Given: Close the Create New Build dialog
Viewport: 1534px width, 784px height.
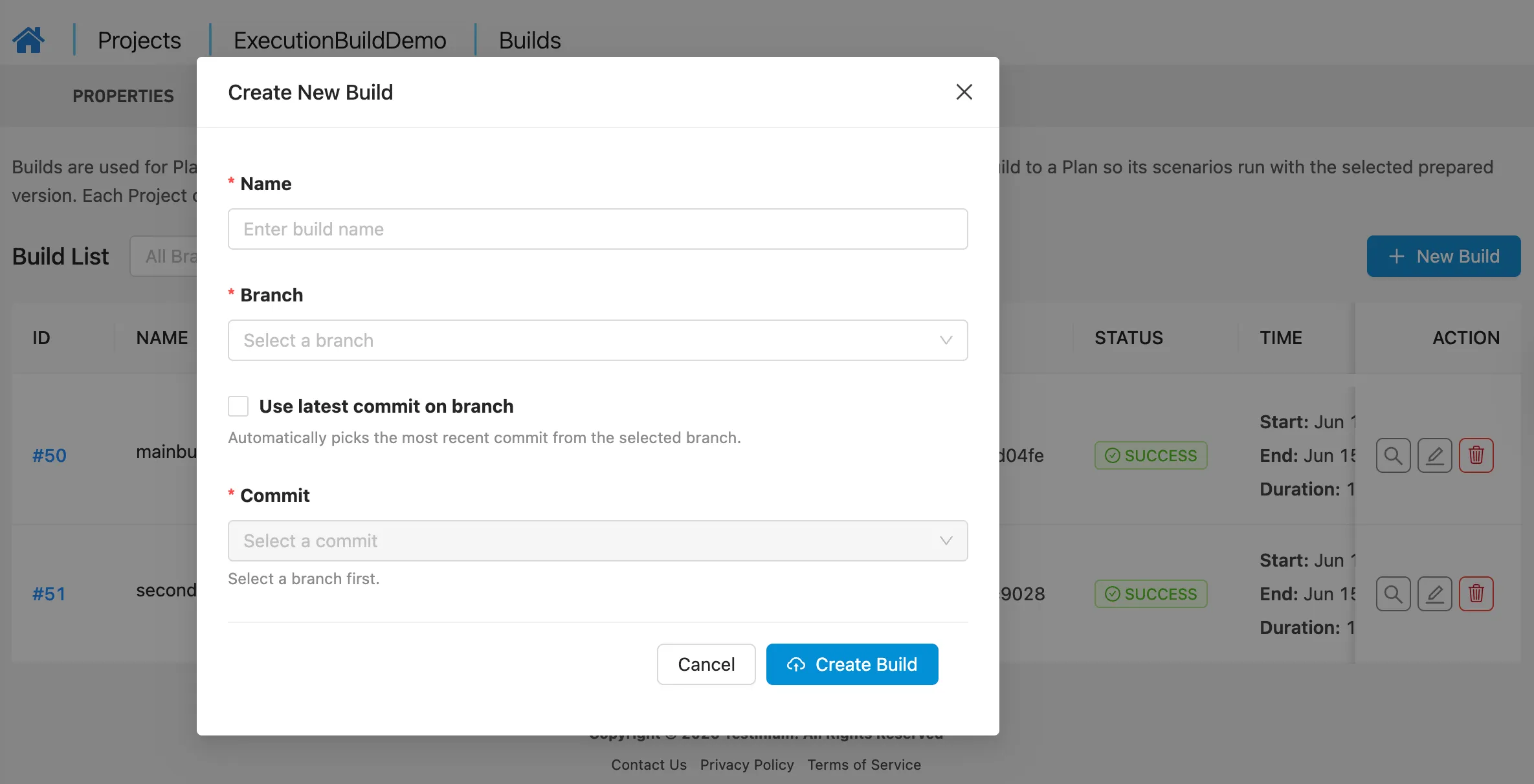Looking at the screenshot, I should click(964, 92).
